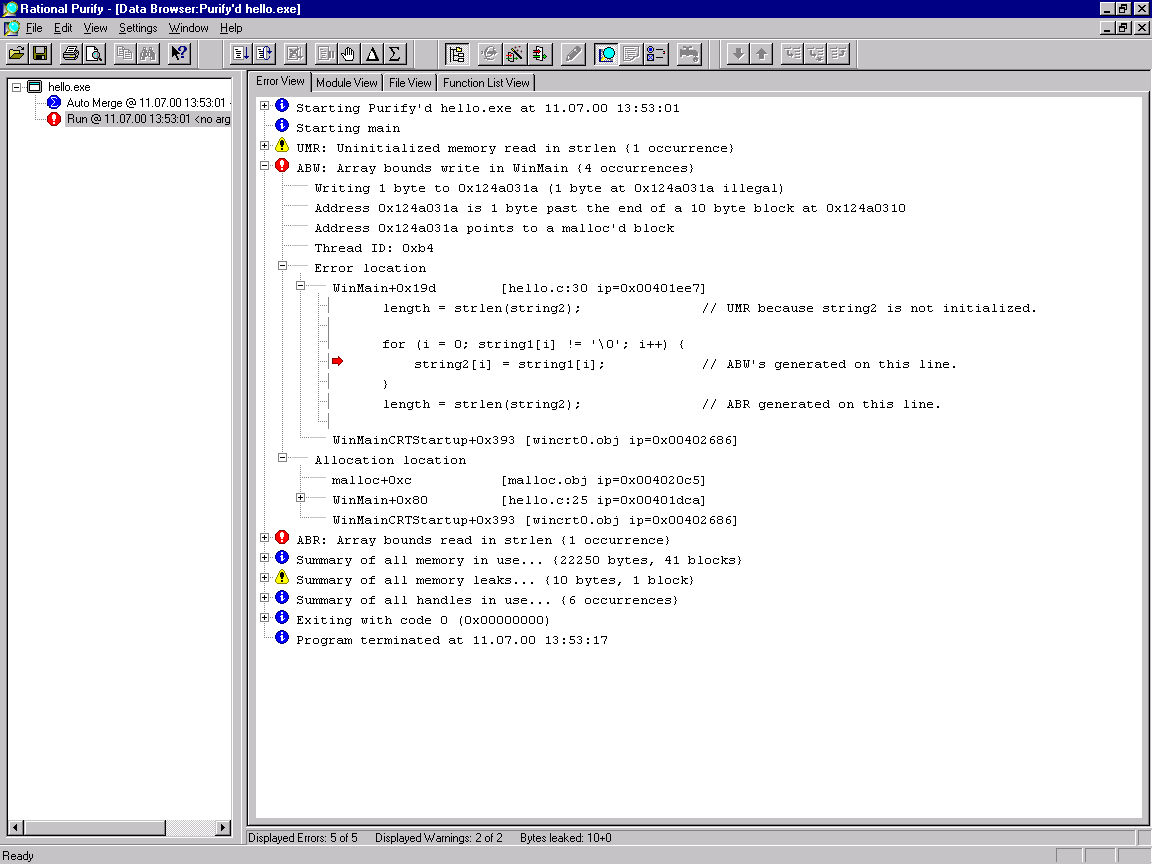Expand the ABR Array bounds read entry
Image resolution: width=1152 pixels, height=864 pixels.
[x=264, y=537]
